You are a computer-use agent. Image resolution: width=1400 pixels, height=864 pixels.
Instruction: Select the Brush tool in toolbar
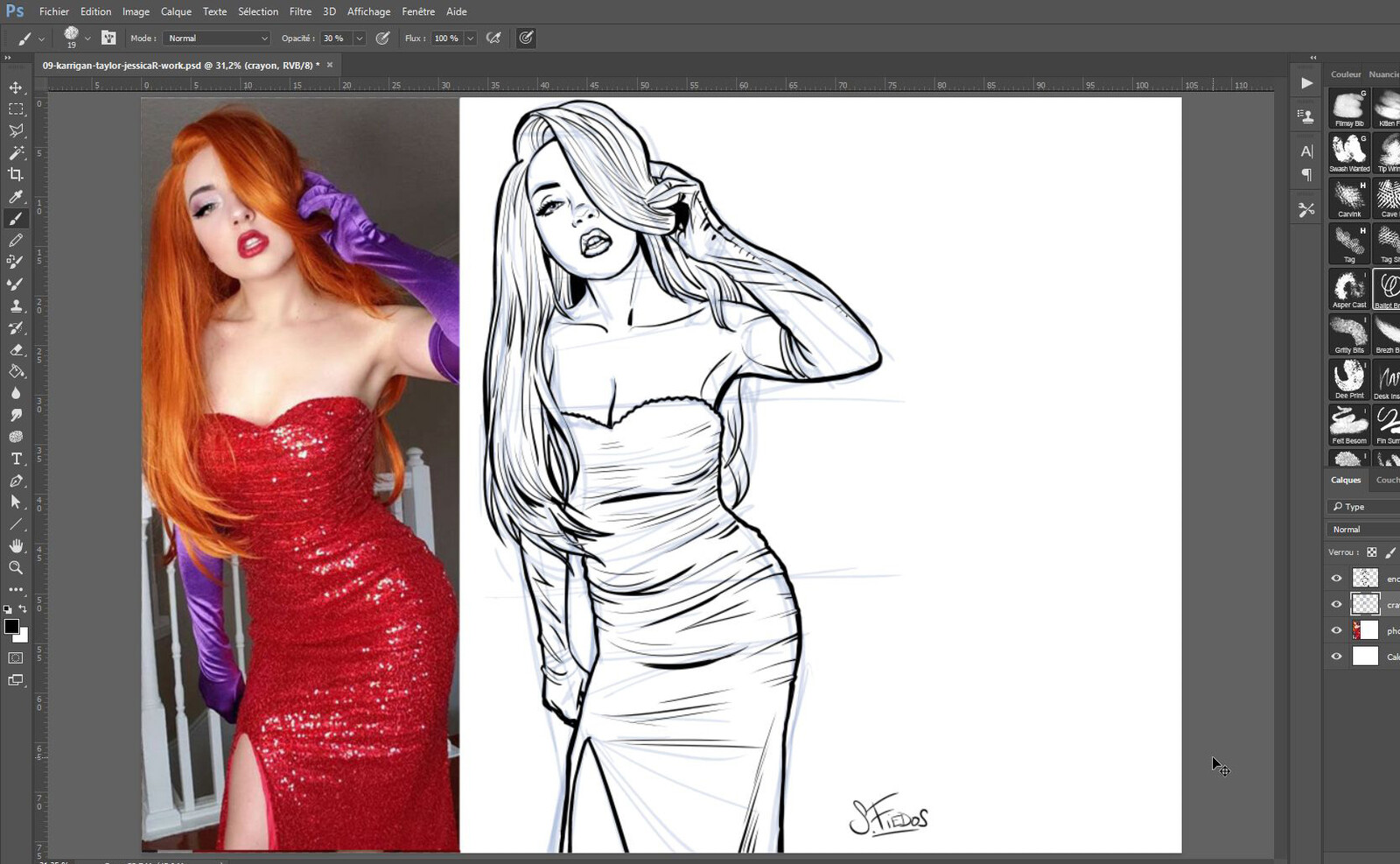click(16, 219)
